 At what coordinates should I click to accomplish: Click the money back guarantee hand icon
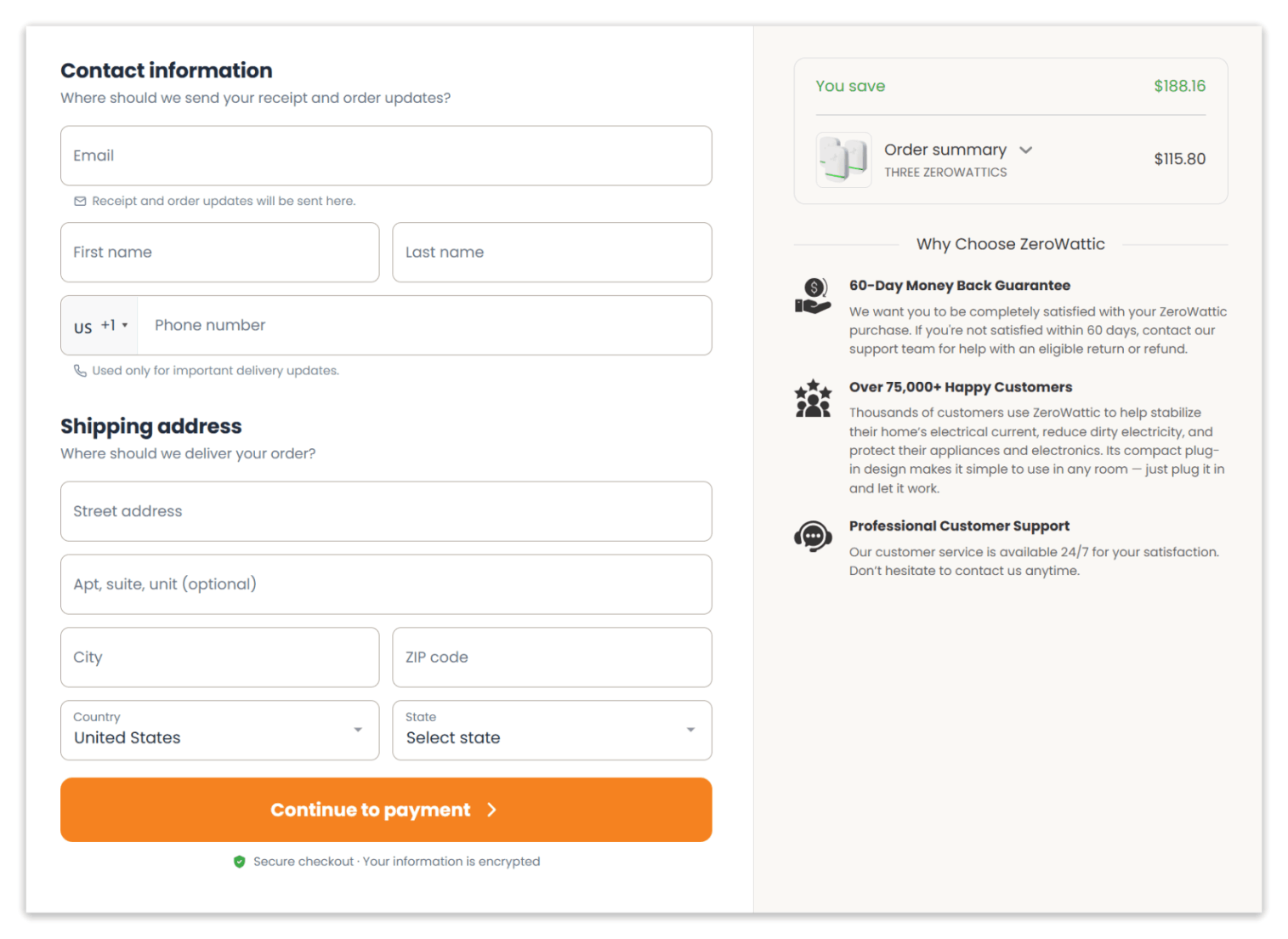click(813, 296)
